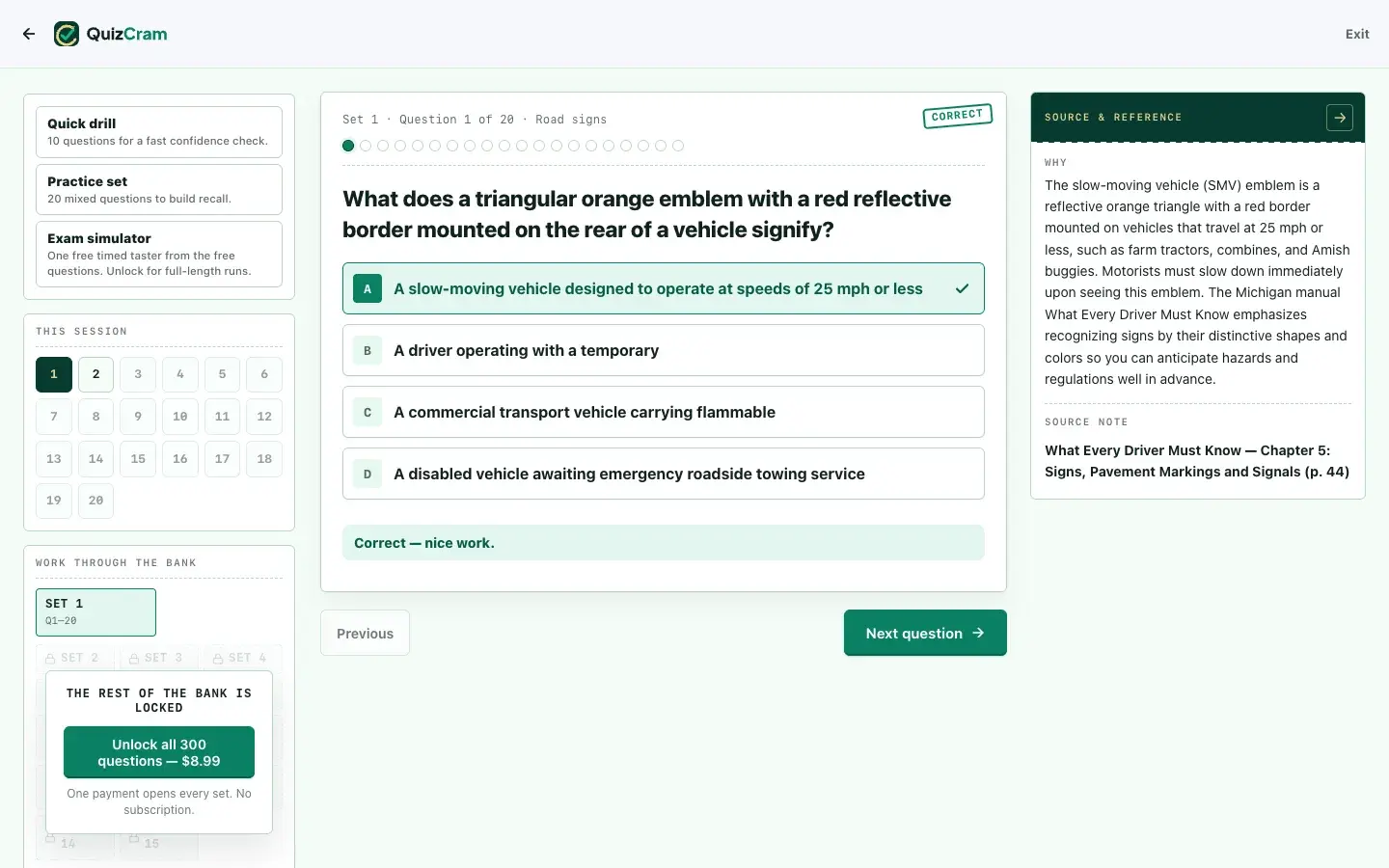Click the last progress dot
Image resolution: width=1389 pixels, height=868 pixels.
click(678, 146)
